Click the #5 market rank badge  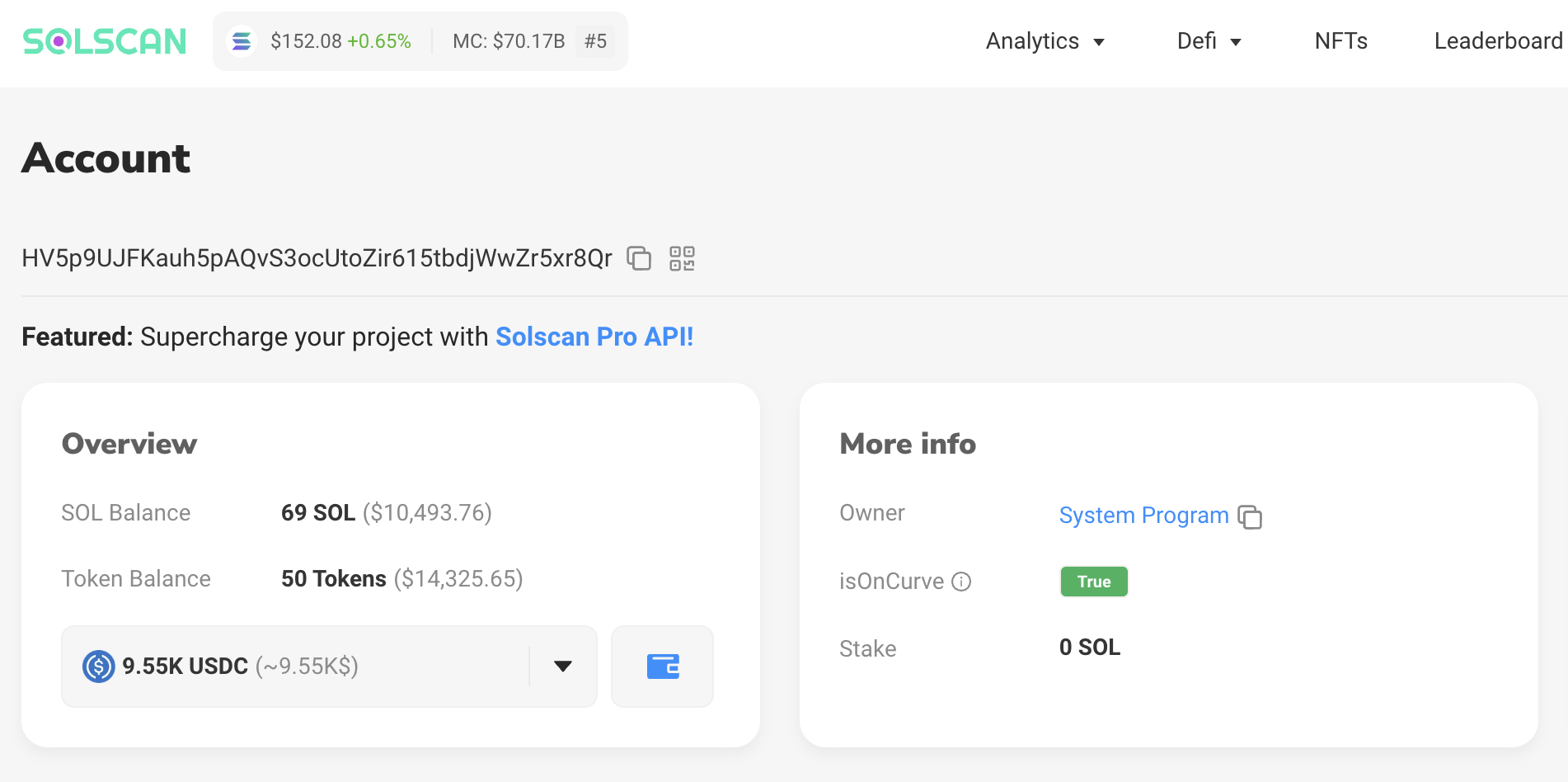click(595, 41)
